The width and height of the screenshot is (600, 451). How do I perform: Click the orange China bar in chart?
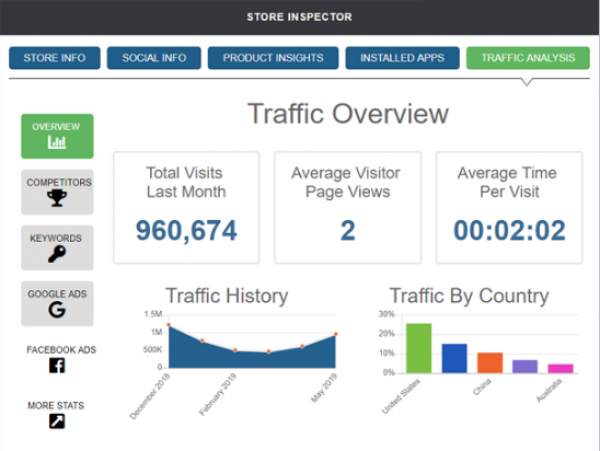tap(490, 362)
